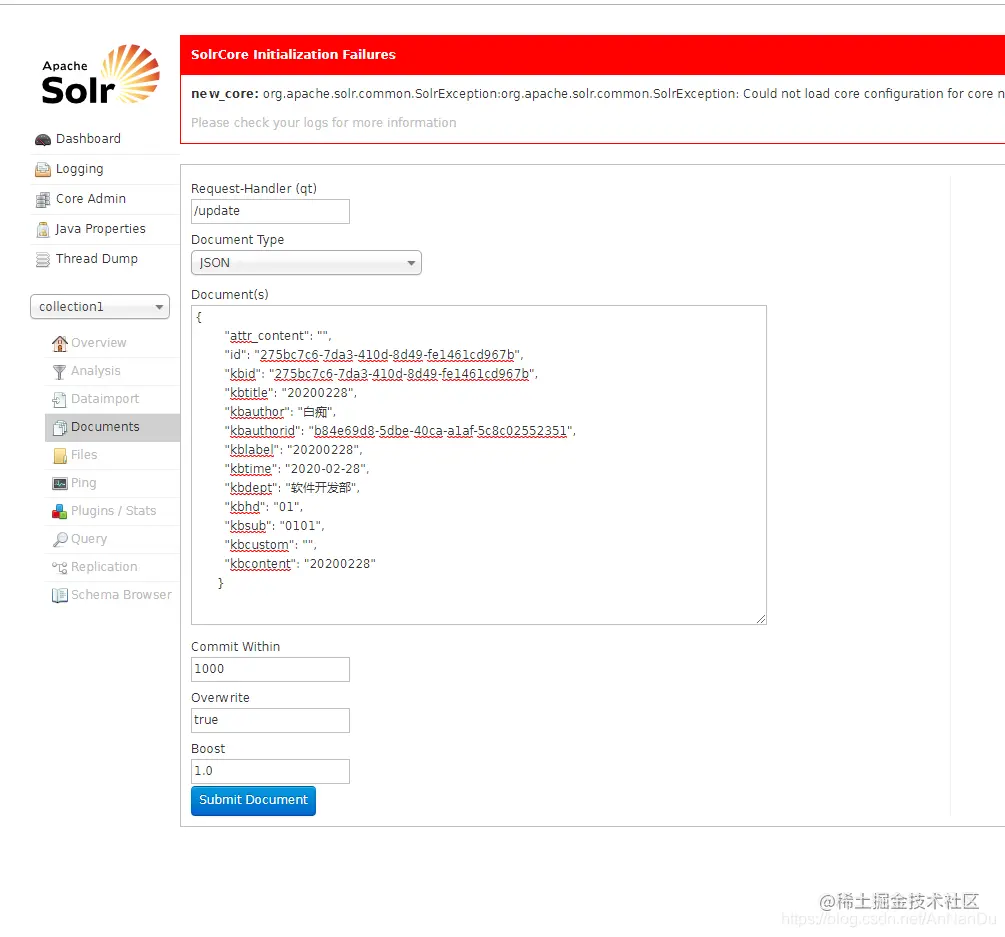Click the Dataimport document icon
The image size is (1005, 937).
pyautogui.click(x=60, y=400)
